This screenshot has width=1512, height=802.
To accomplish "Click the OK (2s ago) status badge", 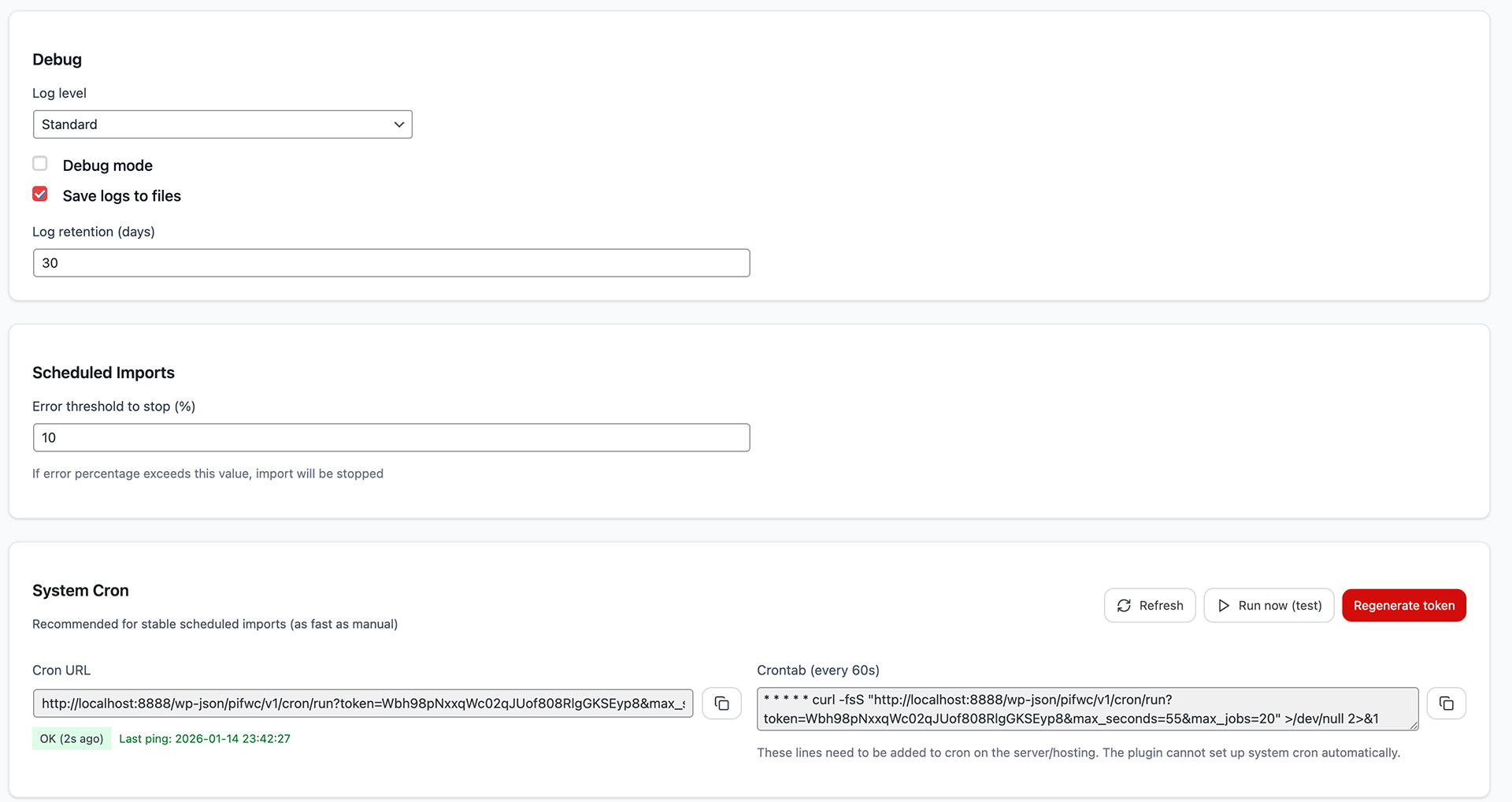I will [x=71, y=738].
